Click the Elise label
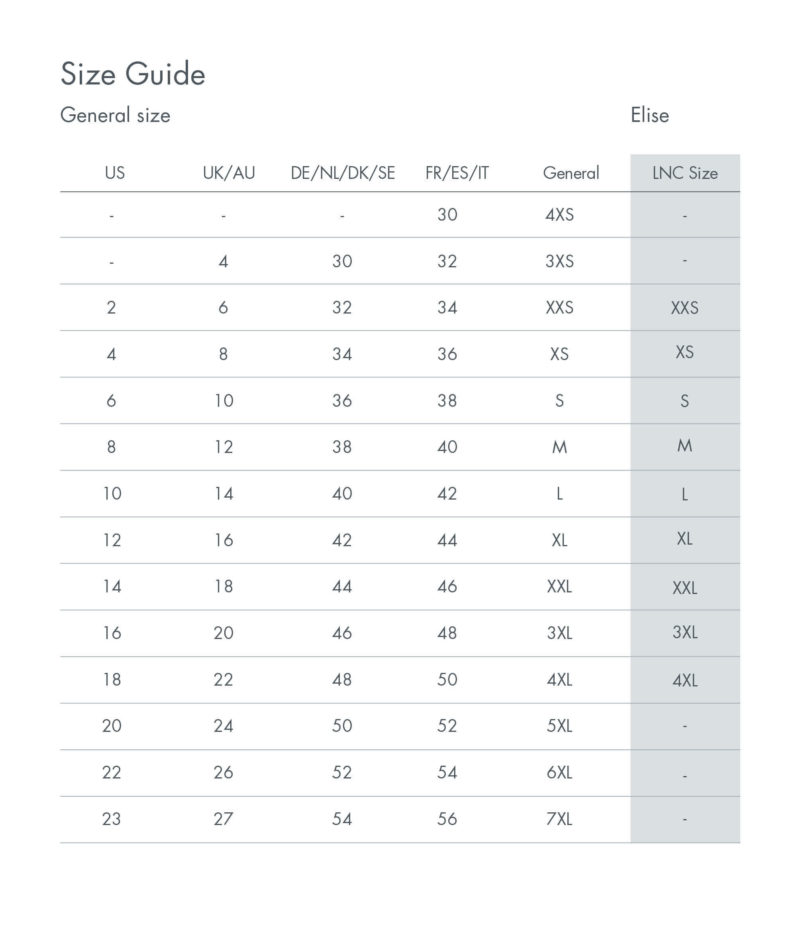The height and width of the screenshot is (941, 800). click(x=649, y=115)
